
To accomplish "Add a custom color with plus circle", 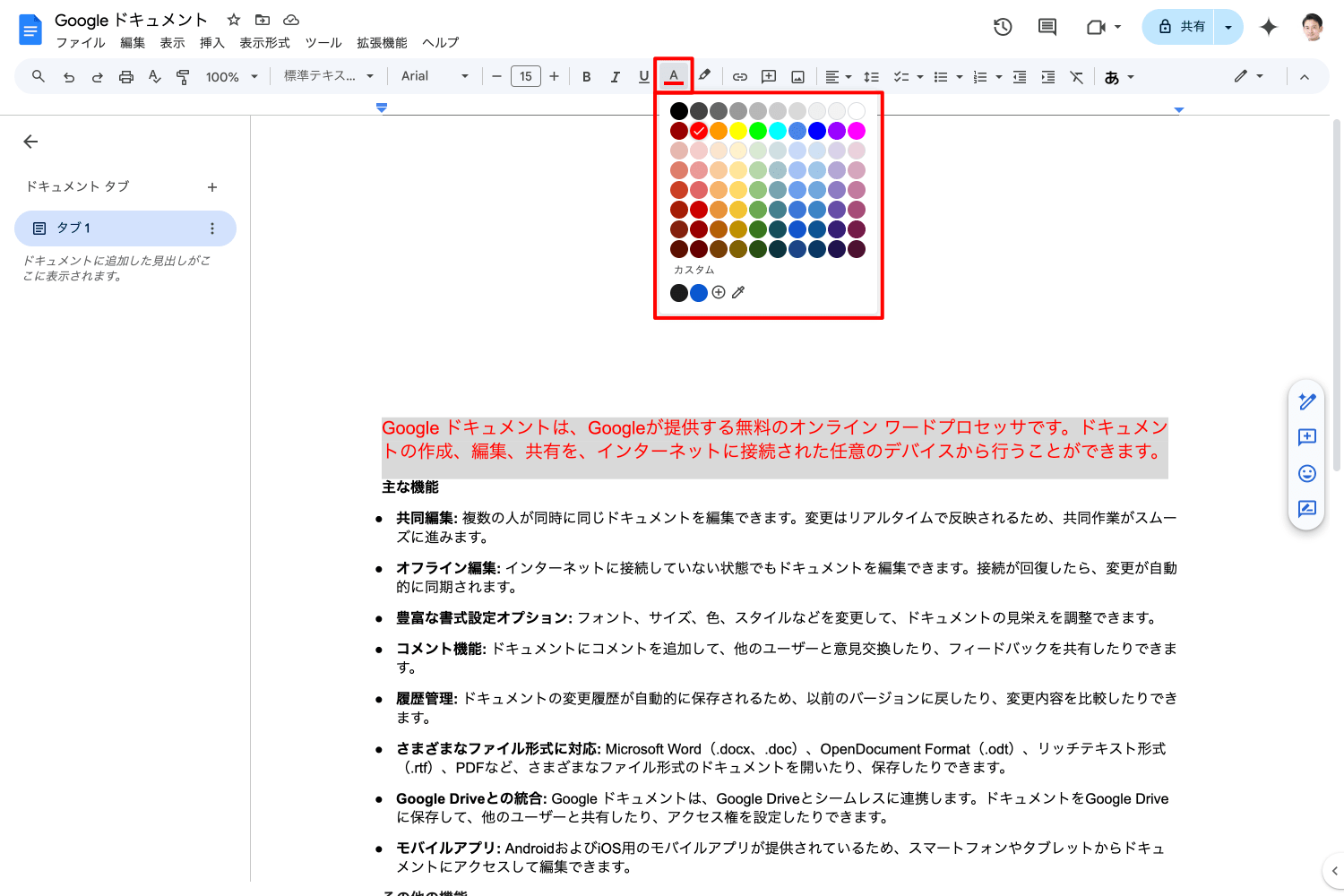I will 719,292.
